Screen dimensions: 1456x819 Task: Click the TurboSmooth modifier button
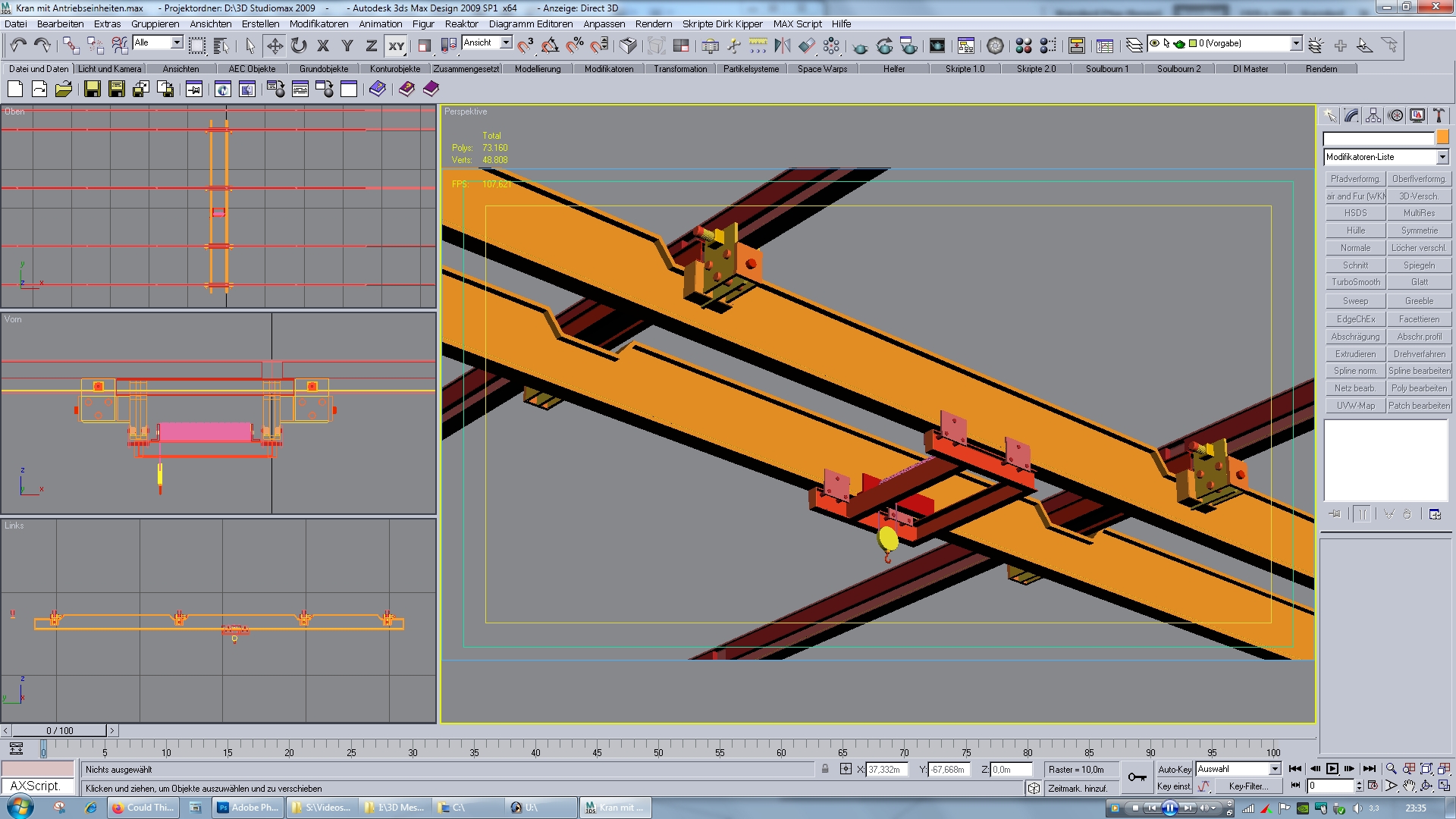[x=1355, y=282]
